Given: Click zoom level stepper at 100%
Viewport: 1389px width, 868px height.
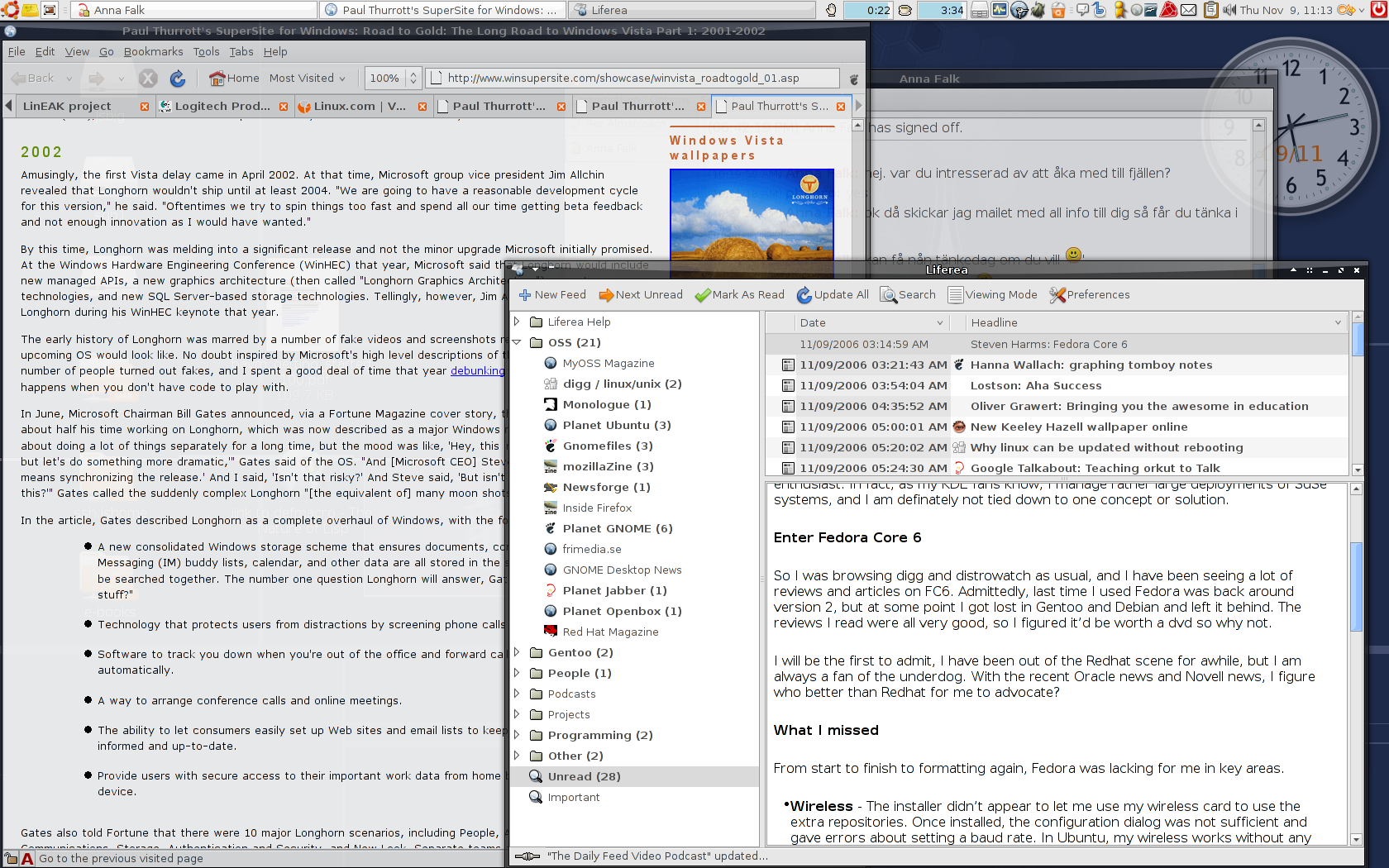Looking at the screenshot, I should [x=413, y=79].
